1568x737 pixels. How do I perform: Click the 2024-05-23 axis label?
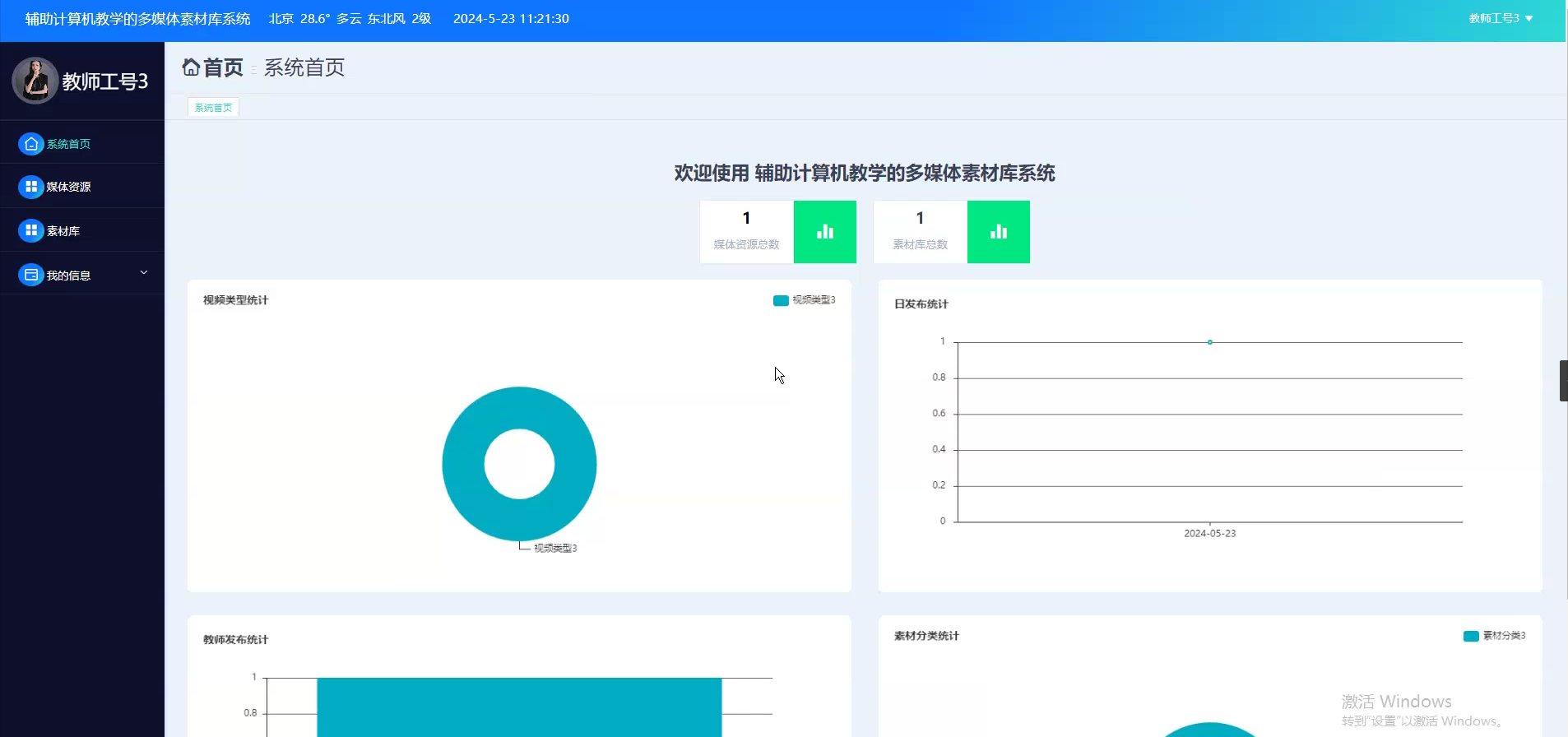coord(1209,533)
